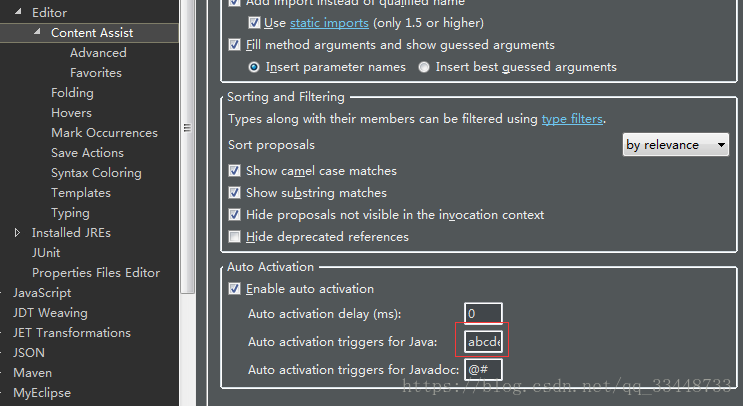
Task: Click Auto activation triggers for Javadoc field
Action: [x=483, y=370]
